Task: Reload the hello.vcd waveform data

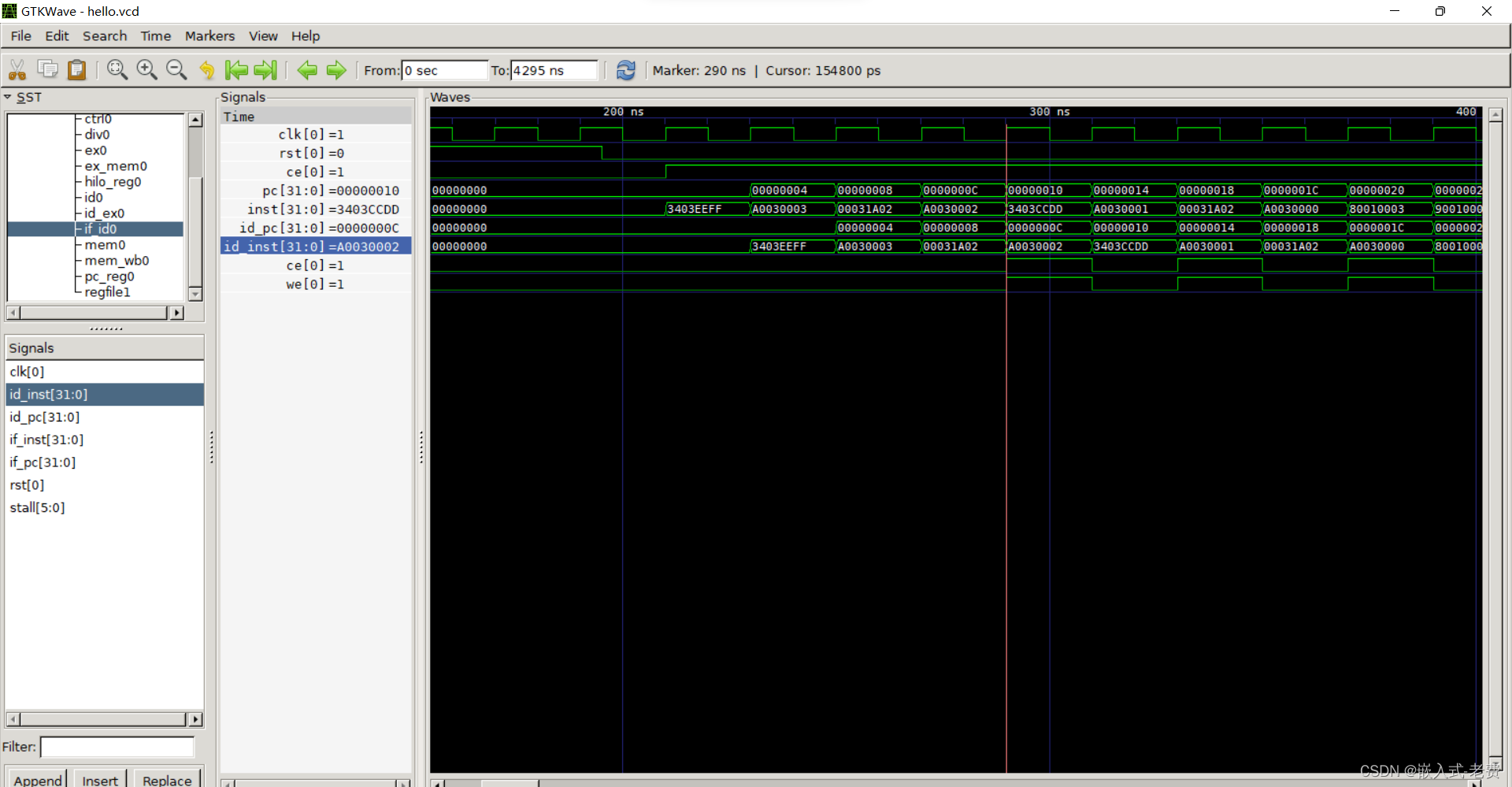Action: pos(625,70)
